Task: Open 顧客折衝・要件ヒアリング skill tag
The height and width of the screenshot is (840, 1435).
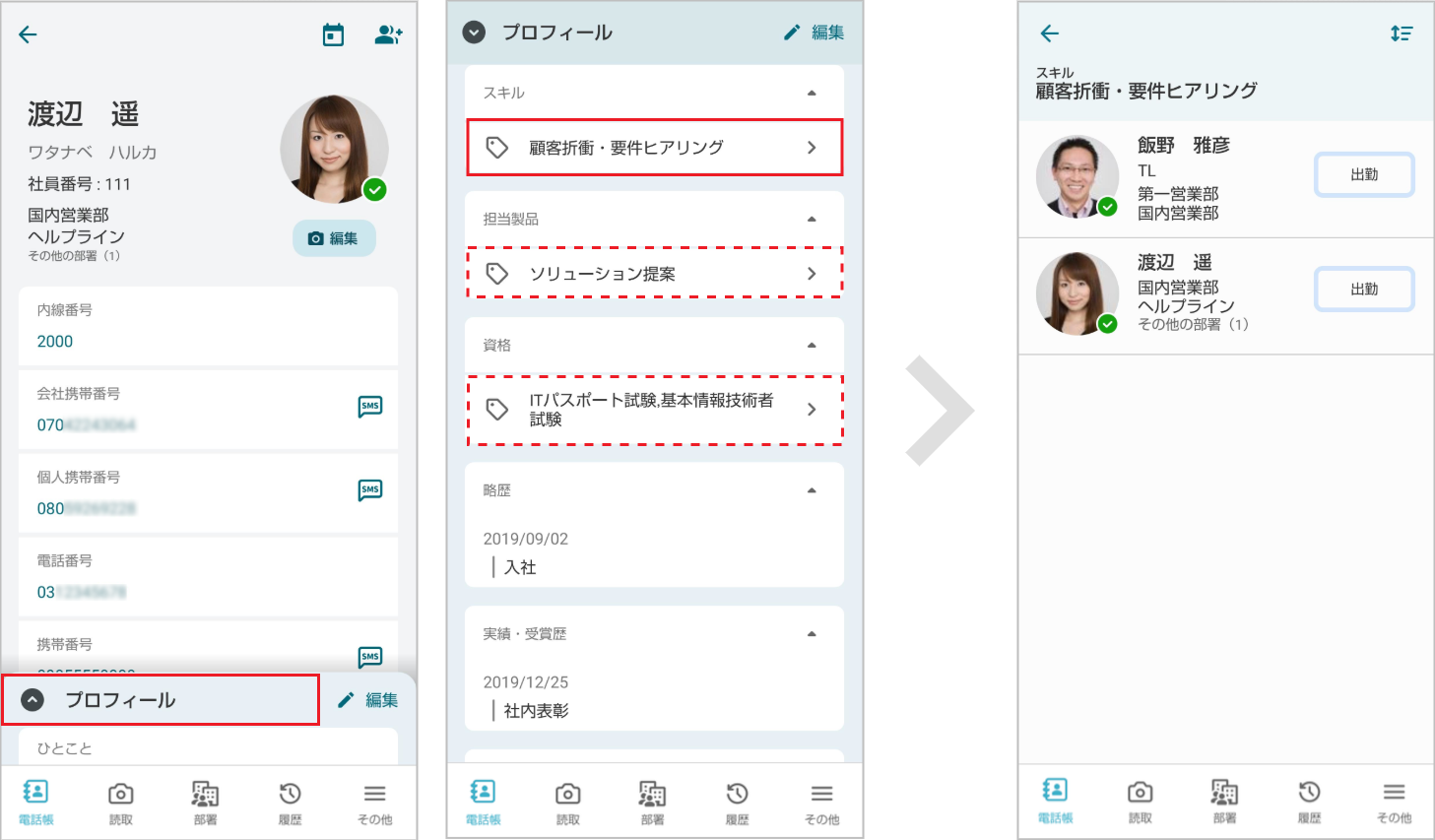Action: (x=654, y=148)
